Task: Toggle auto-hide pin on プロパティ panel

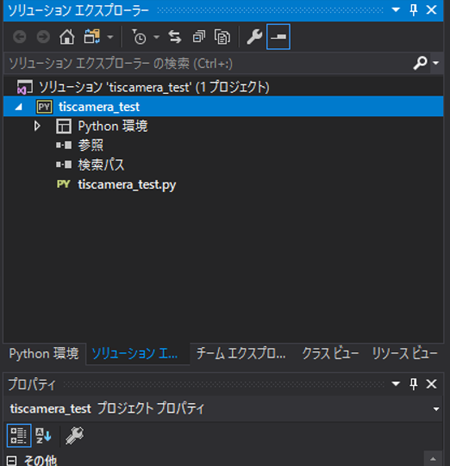Action: click(x=414, y=384)
